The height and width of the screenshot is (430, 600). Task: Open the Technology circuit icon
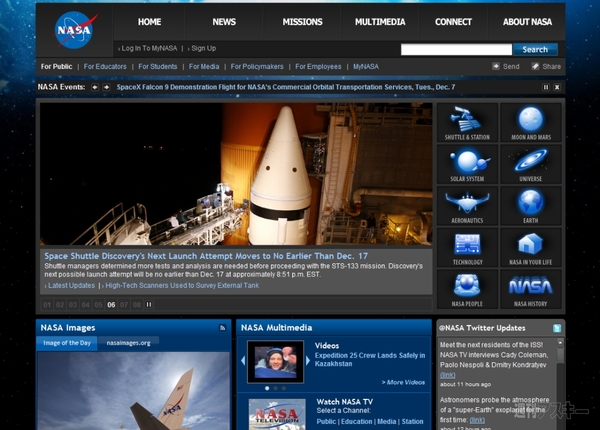point(467,248)
